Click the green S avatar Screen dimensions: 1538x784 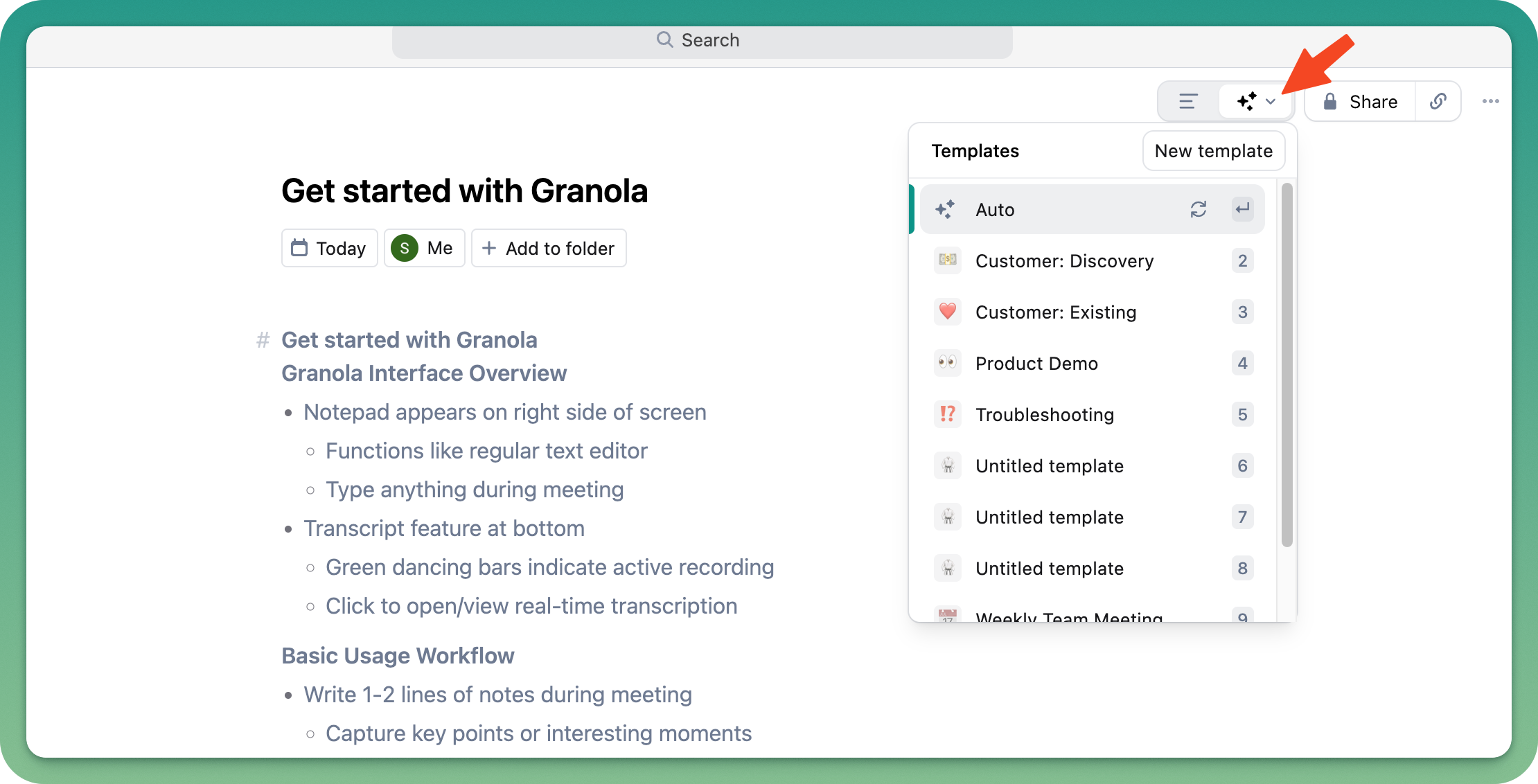click(405, 248)
